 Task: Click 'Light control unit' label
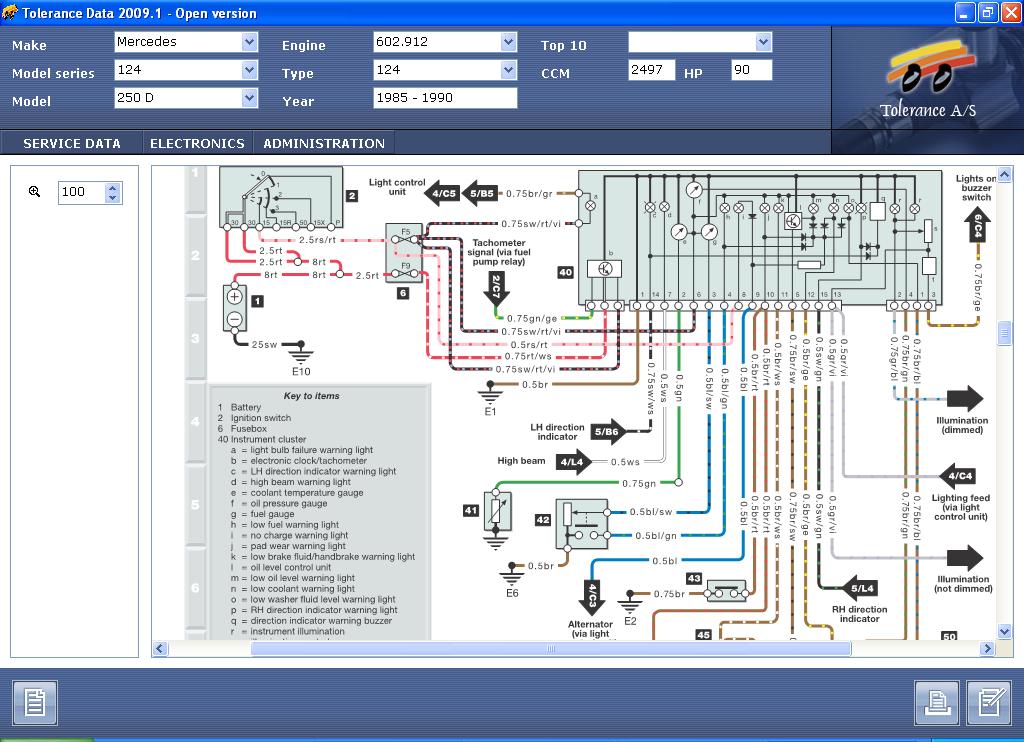pos(397,187)
